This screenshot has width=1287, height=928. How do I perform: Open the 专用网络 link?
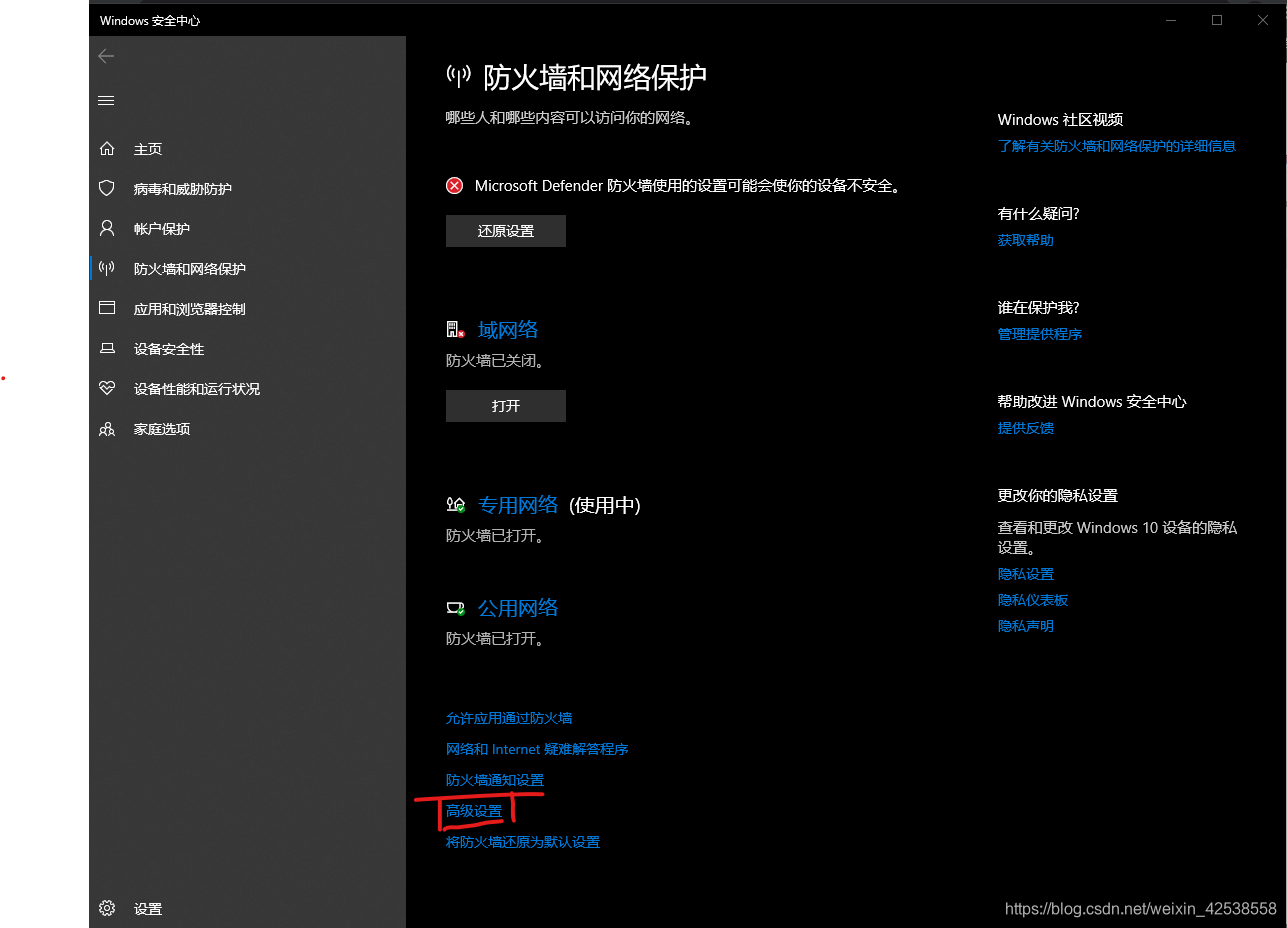[x=518, y=505]
